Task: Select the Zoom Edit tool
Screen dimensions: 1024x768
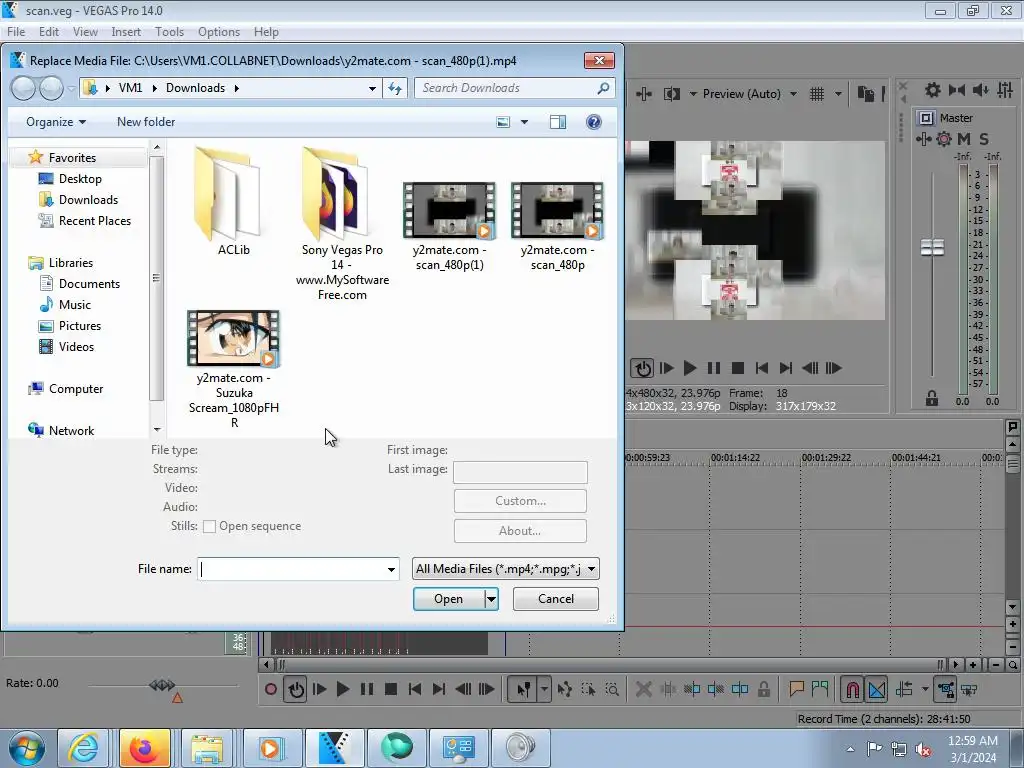Action: click(612, 689)
